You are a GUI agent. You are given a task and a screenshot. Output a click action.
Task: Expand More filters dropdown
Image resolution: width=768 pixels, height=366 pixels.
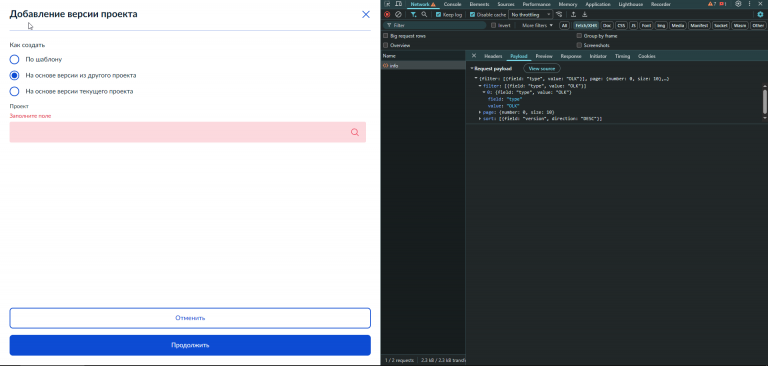click(x=537, y=25)
